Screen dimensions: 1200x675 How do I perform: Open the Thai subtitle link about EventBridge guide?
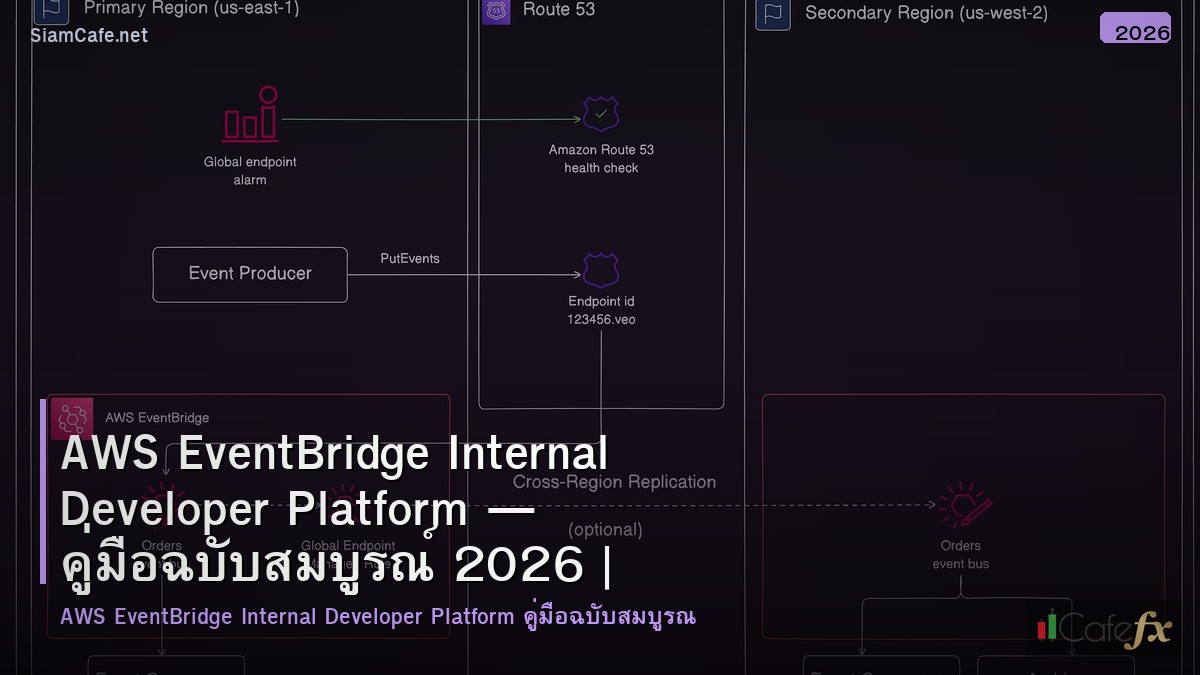[378, 616]
